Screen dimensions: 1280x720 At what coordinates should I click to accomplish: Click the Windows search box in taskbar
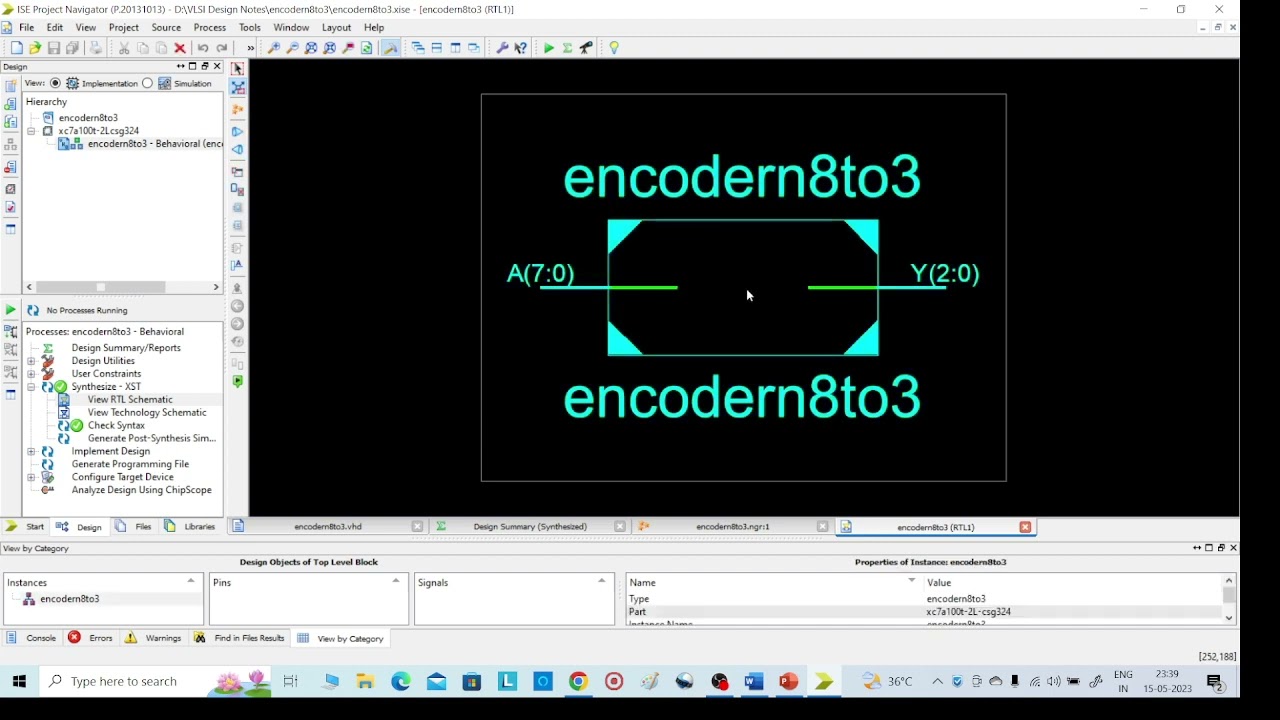[x=155, y=681]
